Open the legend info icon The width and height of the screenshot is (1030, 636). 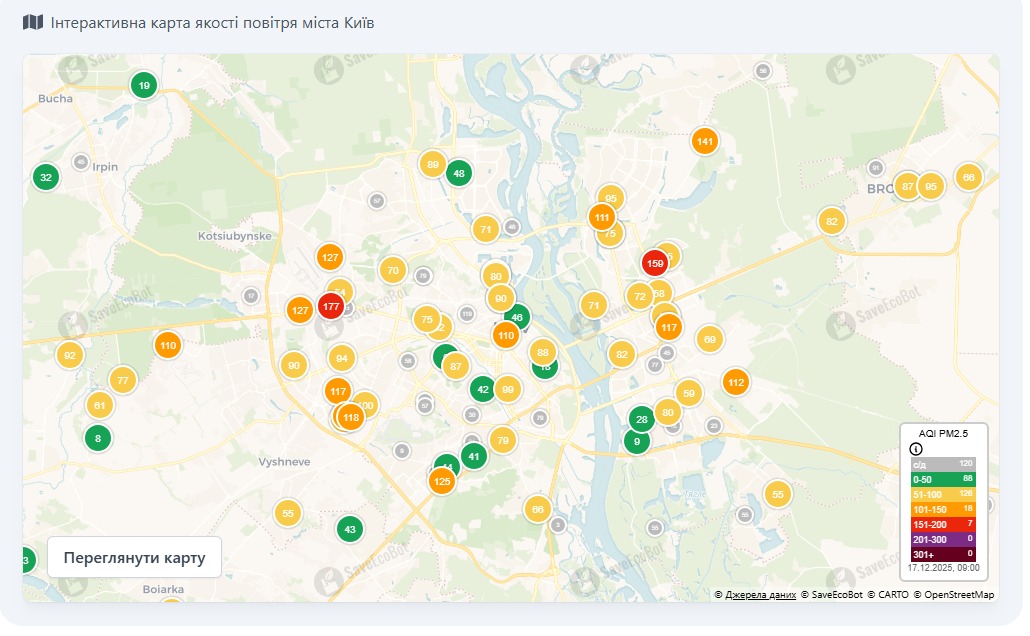[x=915, y=449]
